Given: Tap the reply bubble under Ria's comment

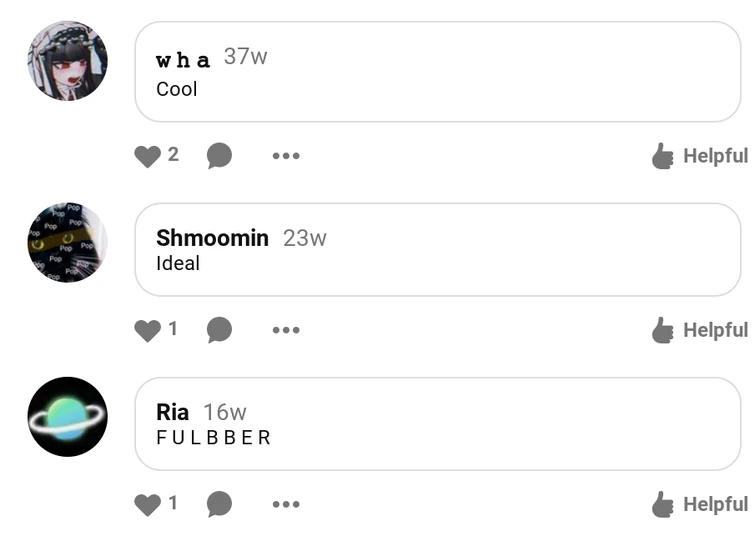Looking at the screenshot, I should (x=219, y=505).
